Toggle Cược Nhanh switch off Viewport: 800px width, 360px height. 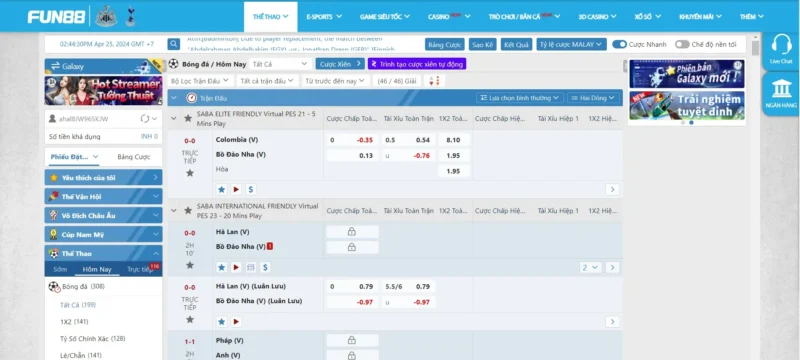click(x=619, y=44)
